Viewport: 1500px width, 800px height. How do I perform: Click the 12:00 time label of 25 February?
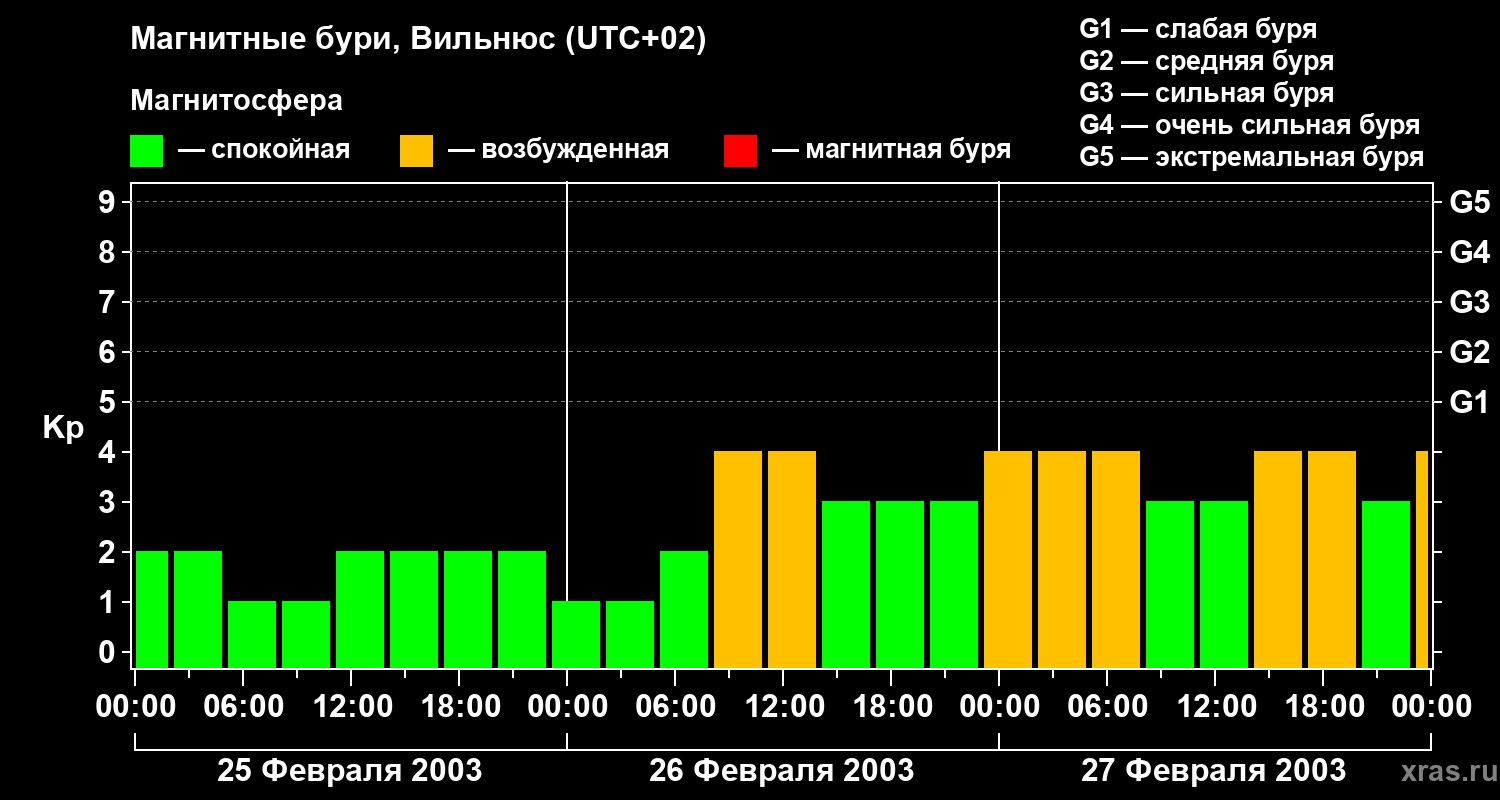351,707
